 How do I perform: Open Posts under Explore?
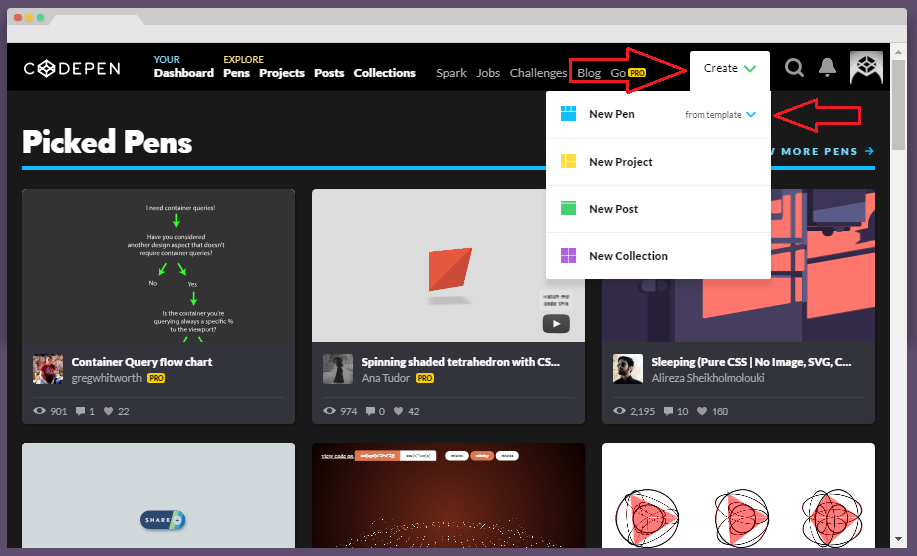click(329, 73)
